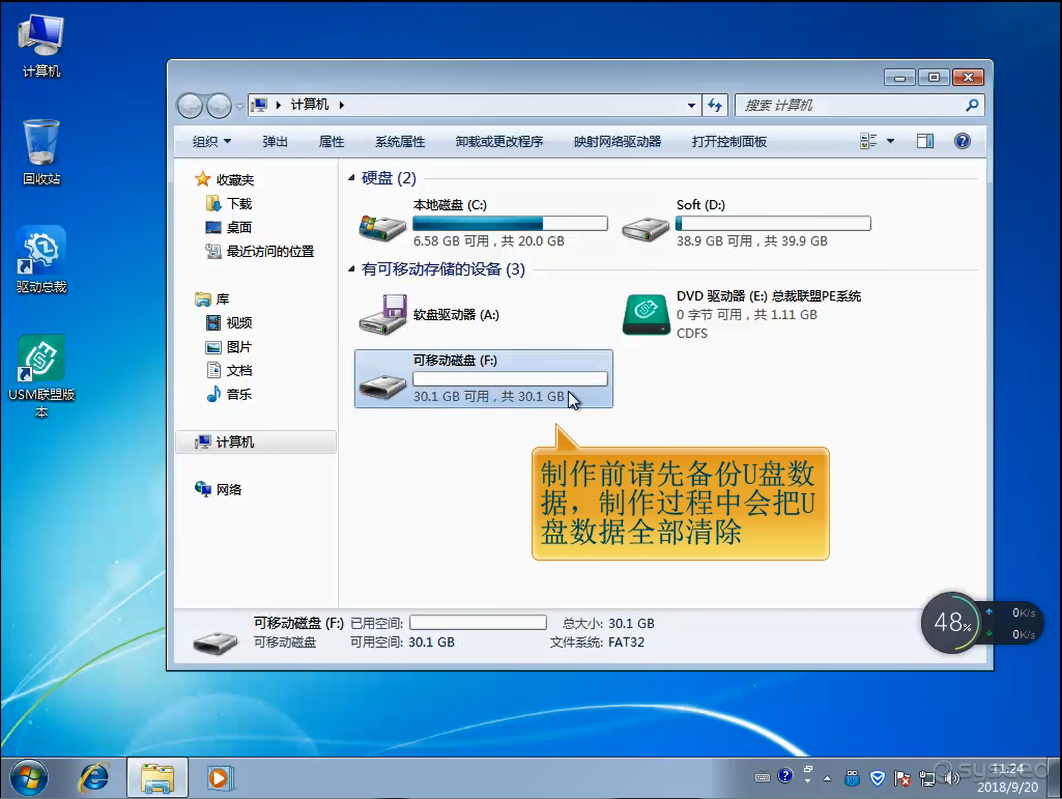Click the explorer Back navigation button
The width and height of the screenshot is (1062, 799).
[x=190, y=105]
